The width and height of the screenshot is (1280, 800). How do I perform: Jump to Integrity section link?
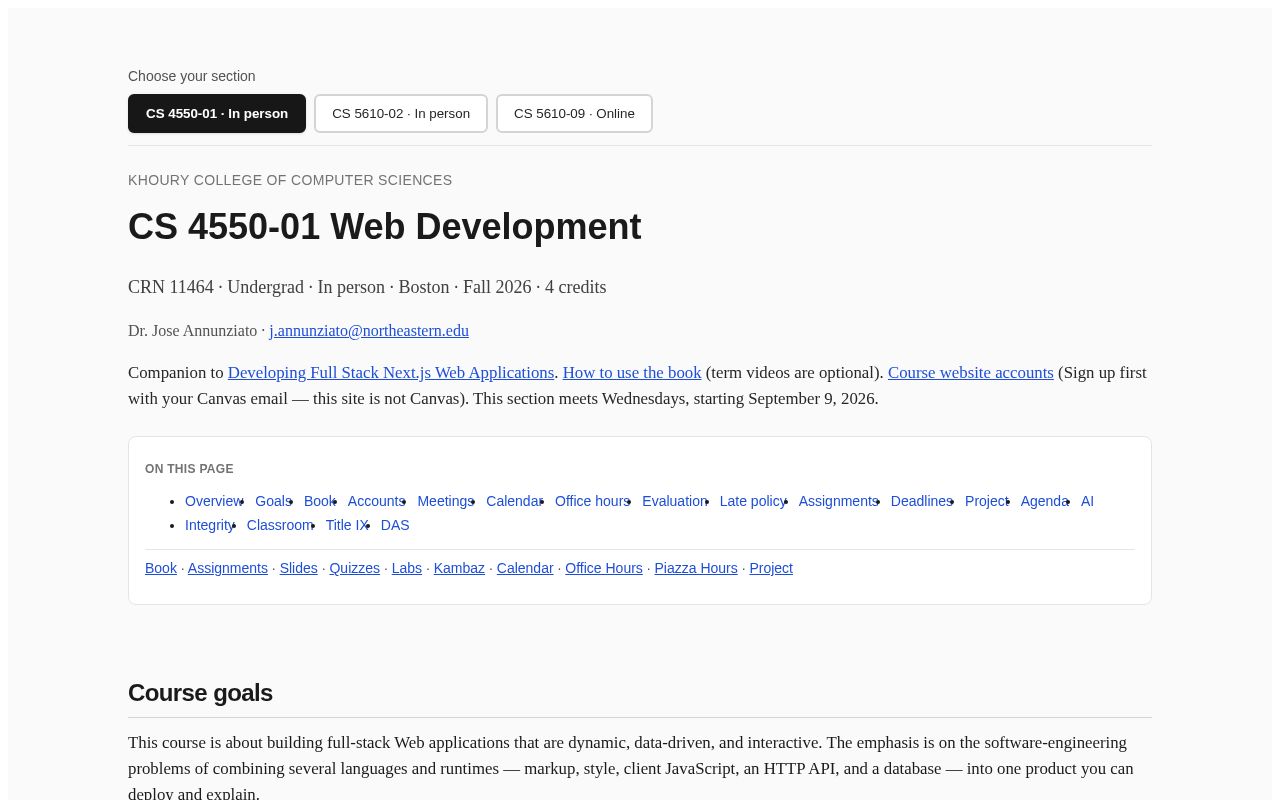pos(210,525)
